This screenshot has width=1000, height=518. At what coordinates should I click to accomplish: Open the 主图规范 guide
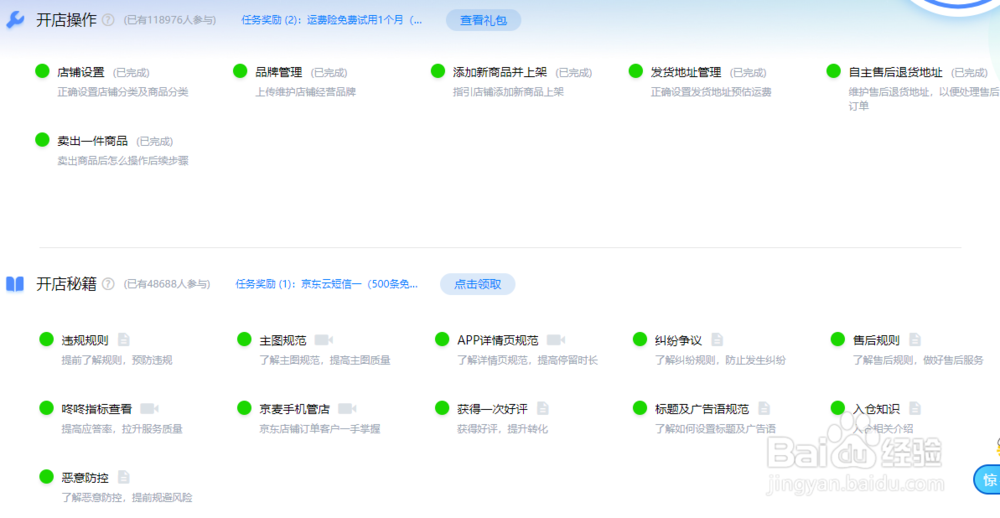click(283, 340)
